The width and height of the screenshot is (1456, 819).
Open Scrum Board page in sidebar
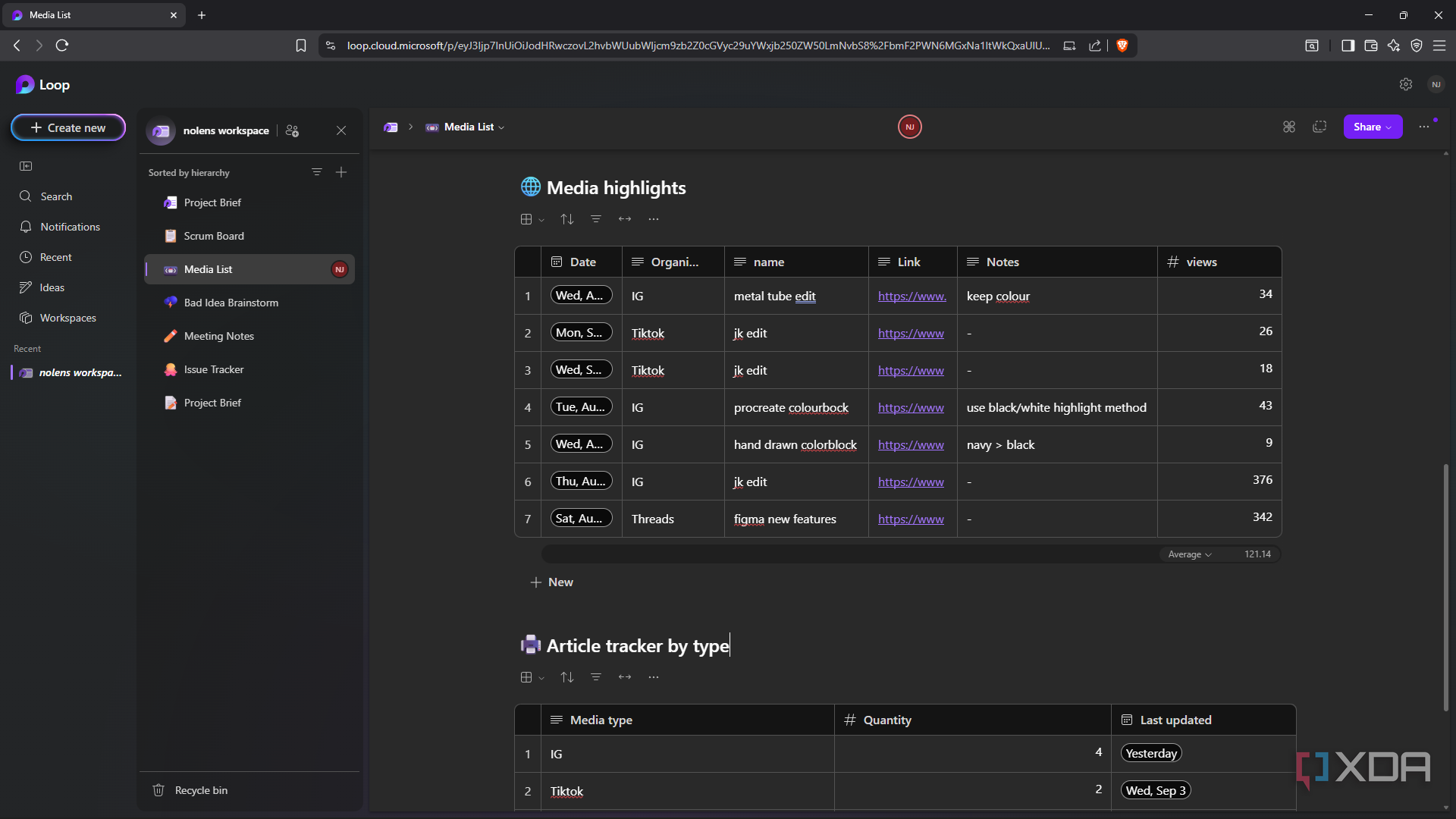tap(214, 236)
